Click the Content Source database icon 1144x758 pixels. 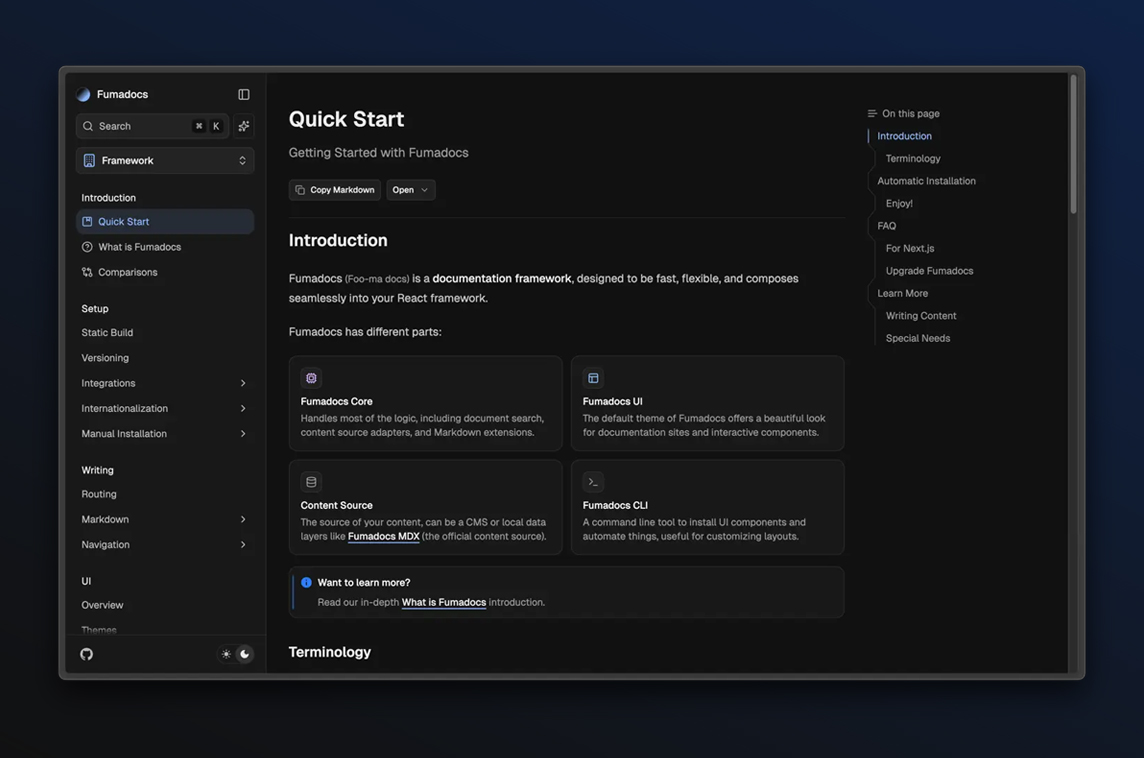pos(311,482)
